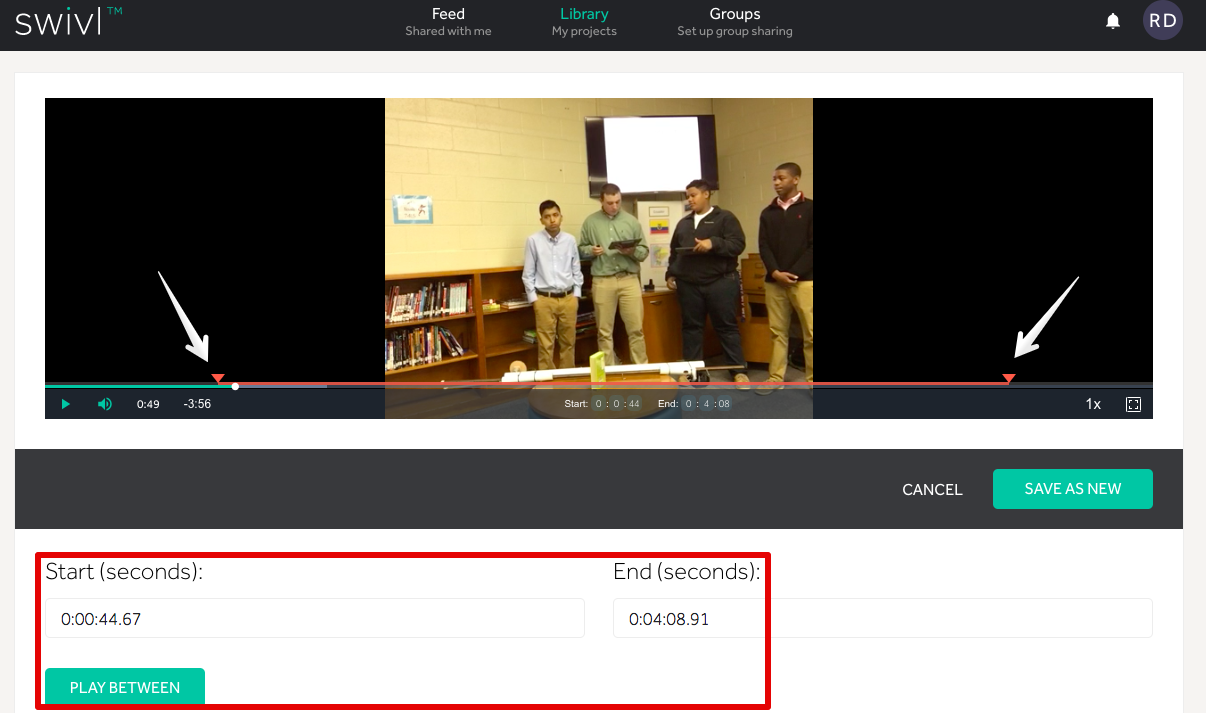This screenshot has height=713, width=1206.
Task: Open the 1x playback speed selector
Action: 1093,404
